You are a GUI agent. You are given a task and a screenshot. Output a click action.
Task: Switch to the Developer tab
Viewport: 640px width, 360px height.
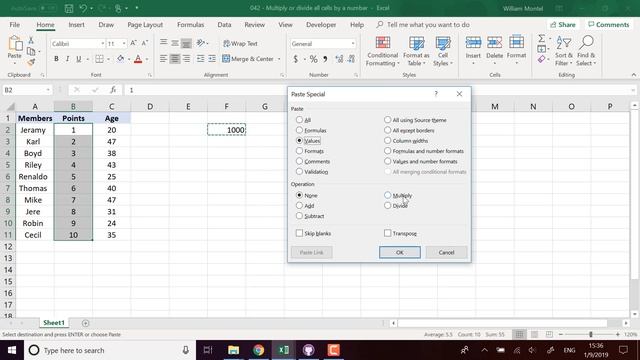point(321,24)
